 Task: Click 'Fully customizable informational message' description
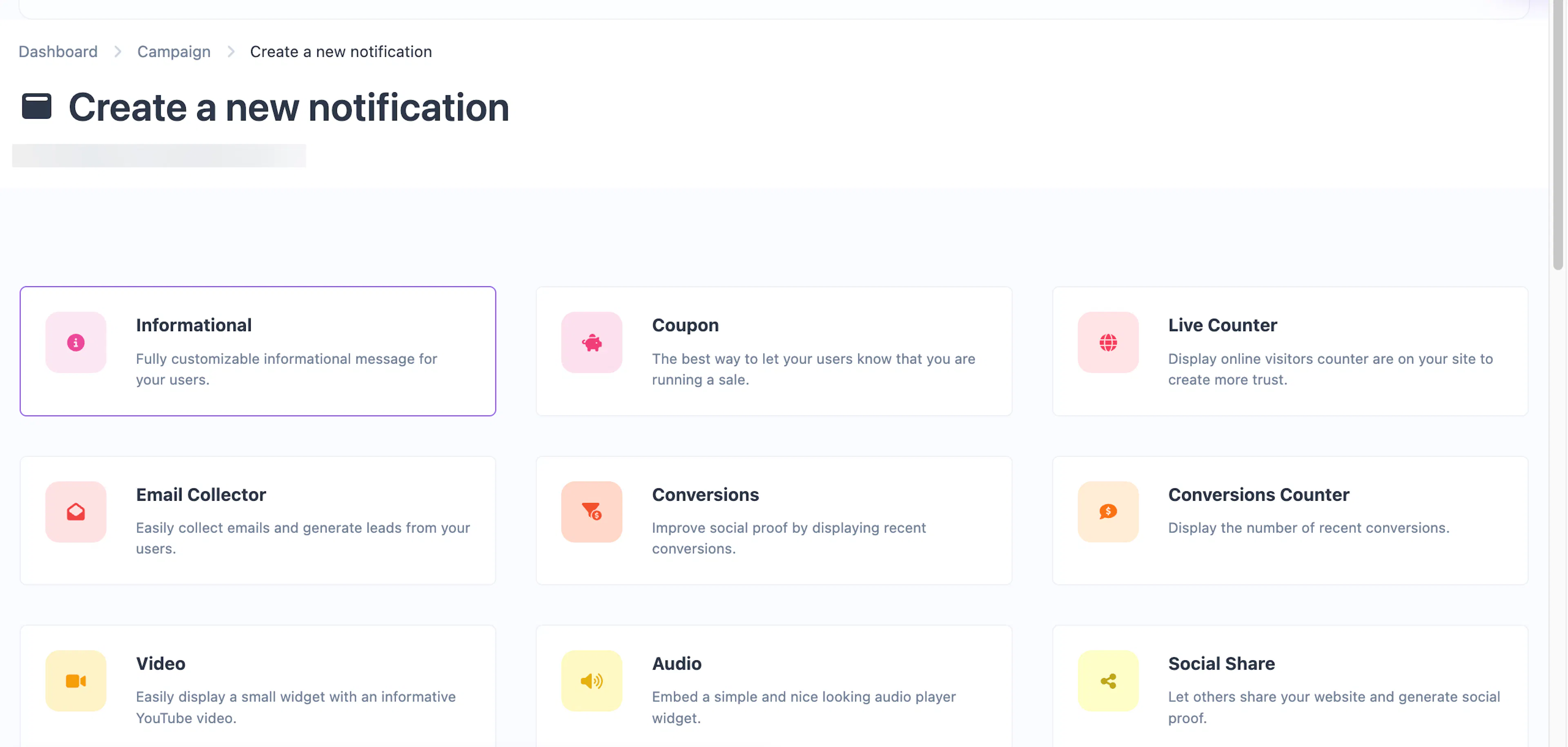[286, 369]
